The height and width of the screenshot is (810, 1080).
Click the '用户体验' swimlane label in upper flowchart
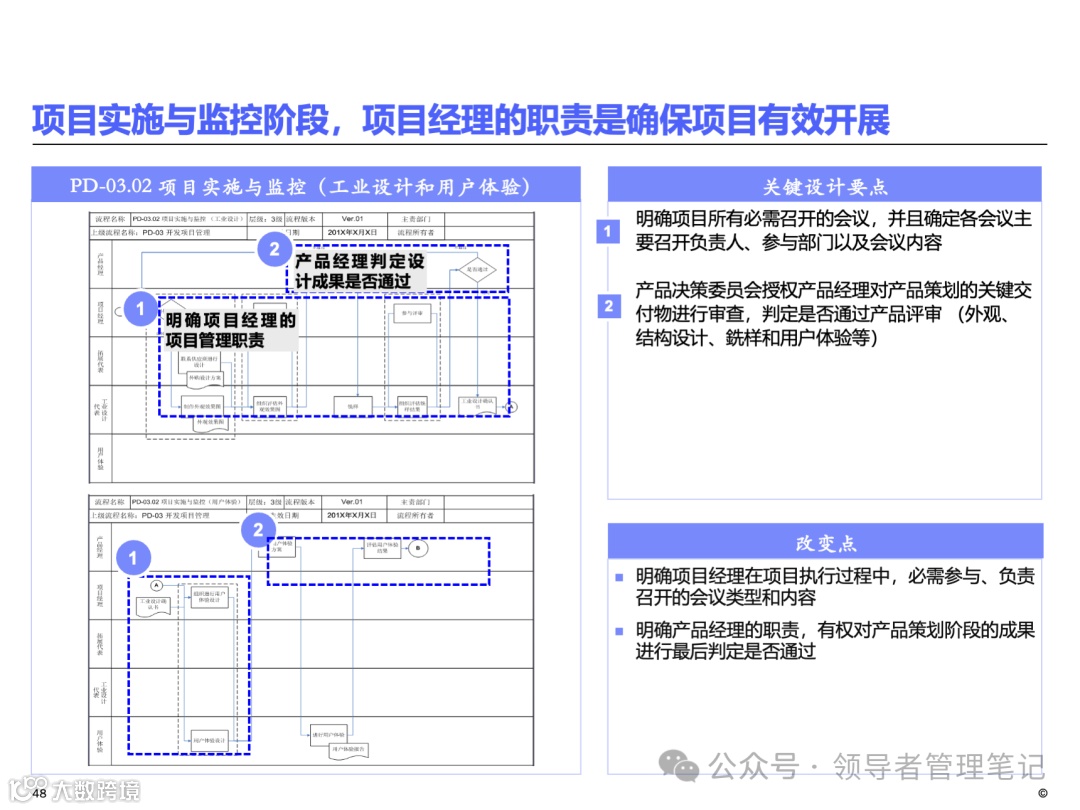[x=101, y=459]
